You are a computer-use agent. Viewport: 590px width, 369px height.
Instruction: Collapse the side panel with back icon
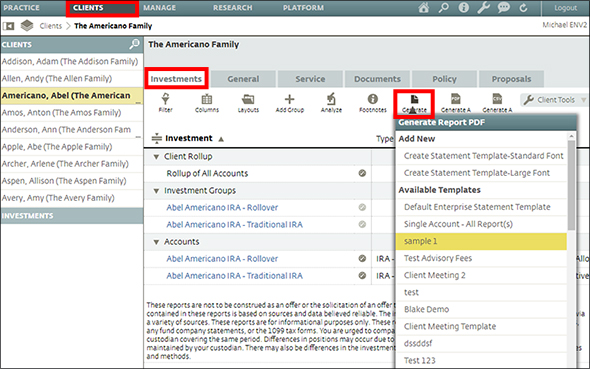9,26
